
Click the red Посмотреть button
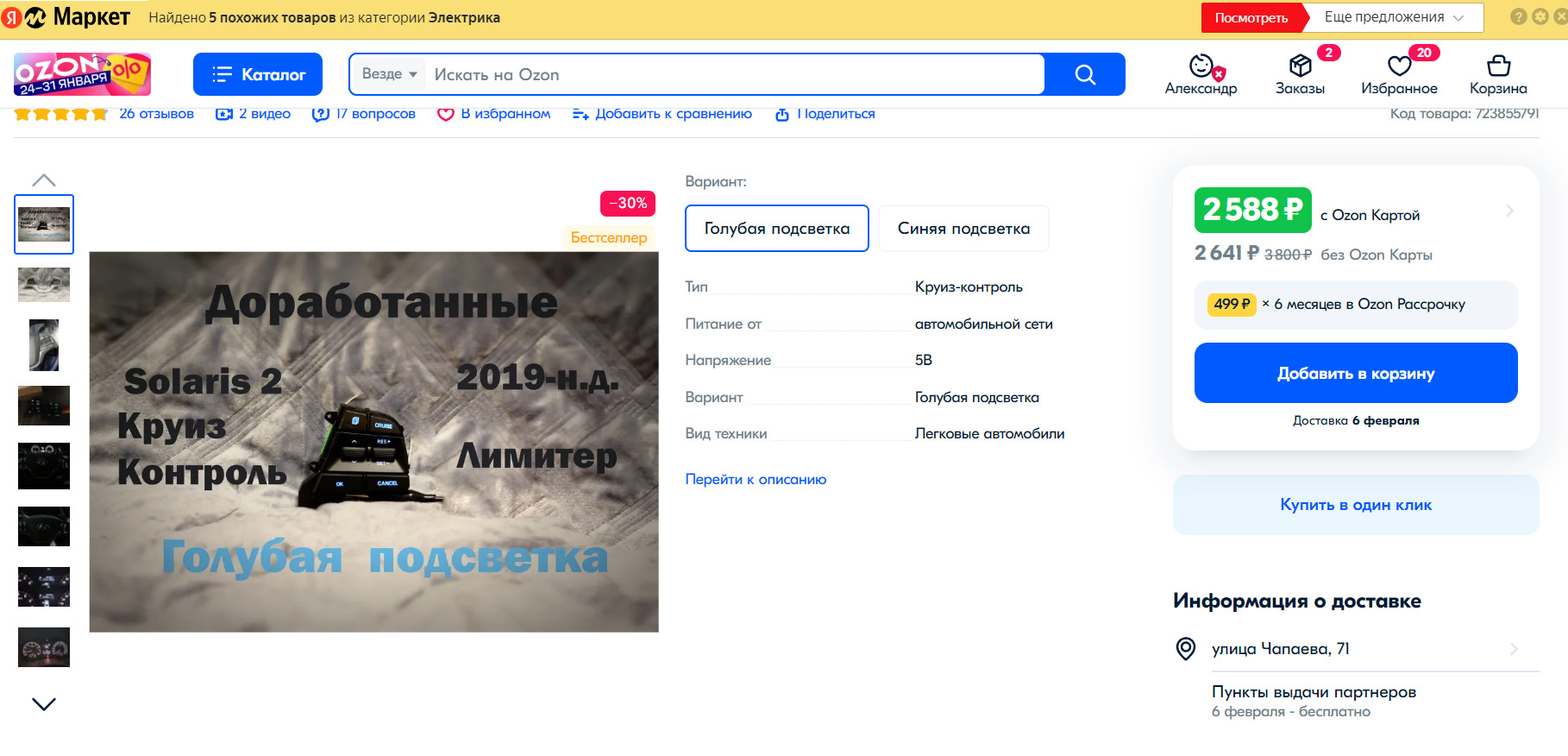click(x=1251, y=17)
